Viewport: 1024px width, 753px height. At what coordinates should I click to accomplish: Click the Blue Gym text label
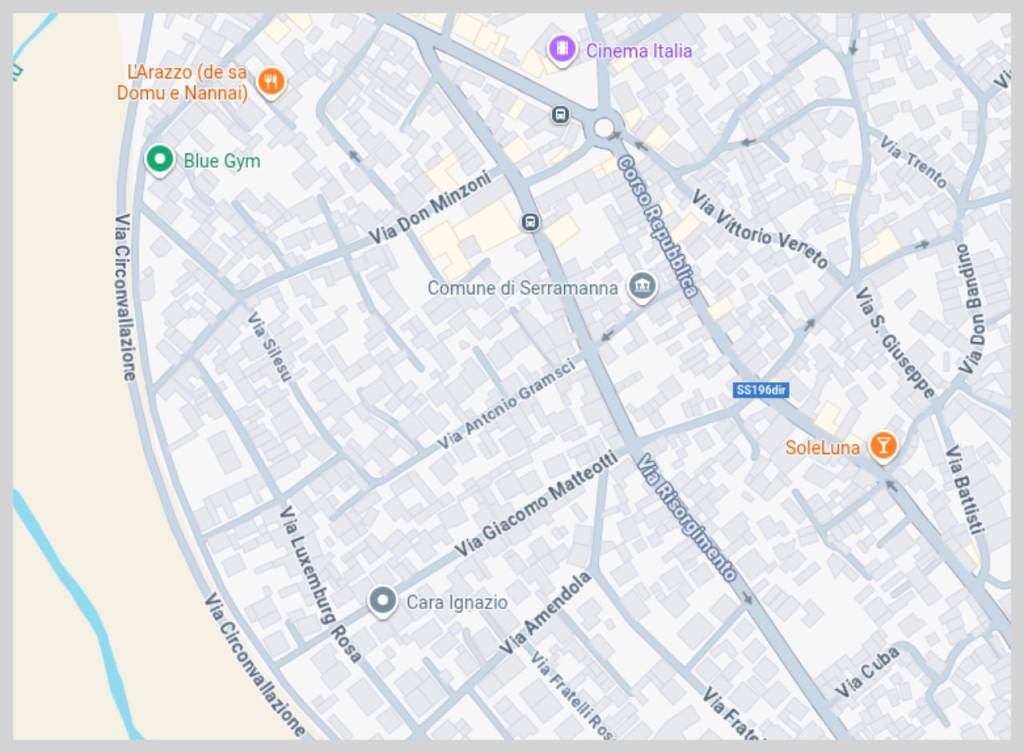221,161
